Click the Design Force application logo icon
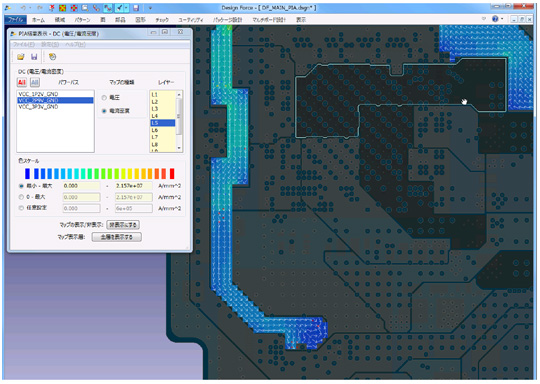 (x=8, y=7)
